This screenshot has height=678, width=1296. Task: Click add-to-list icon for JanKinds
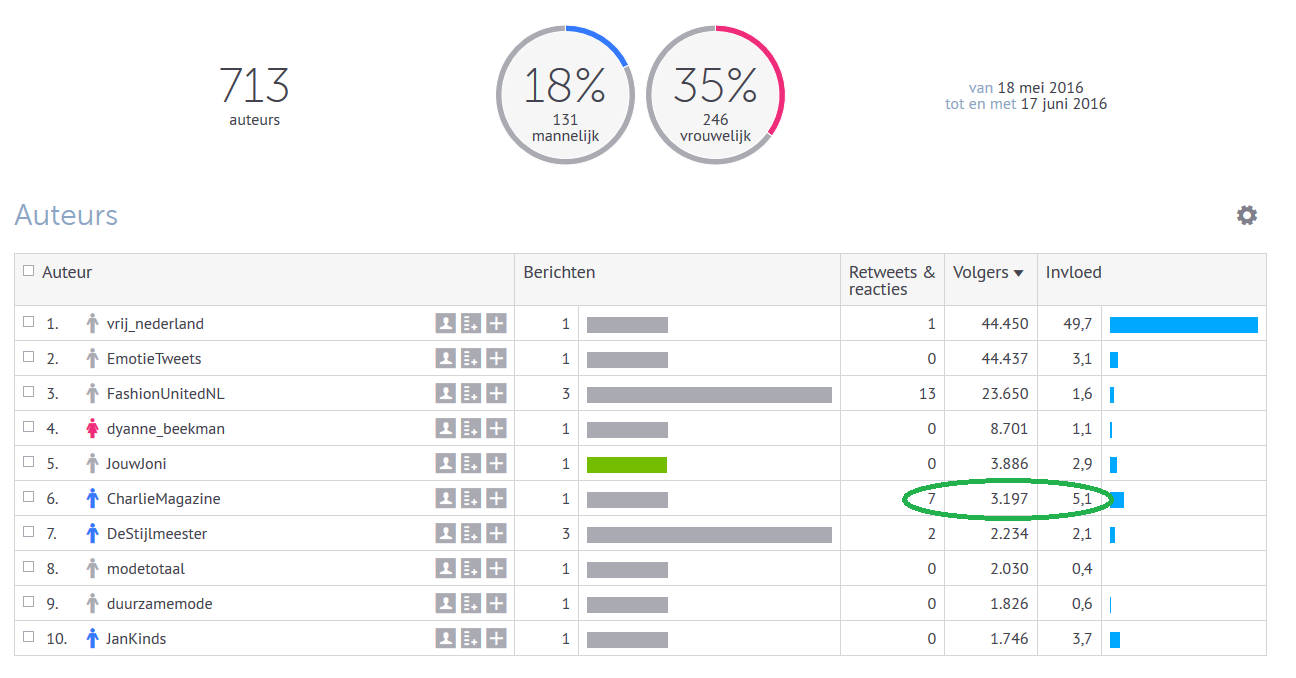point(471,638)
